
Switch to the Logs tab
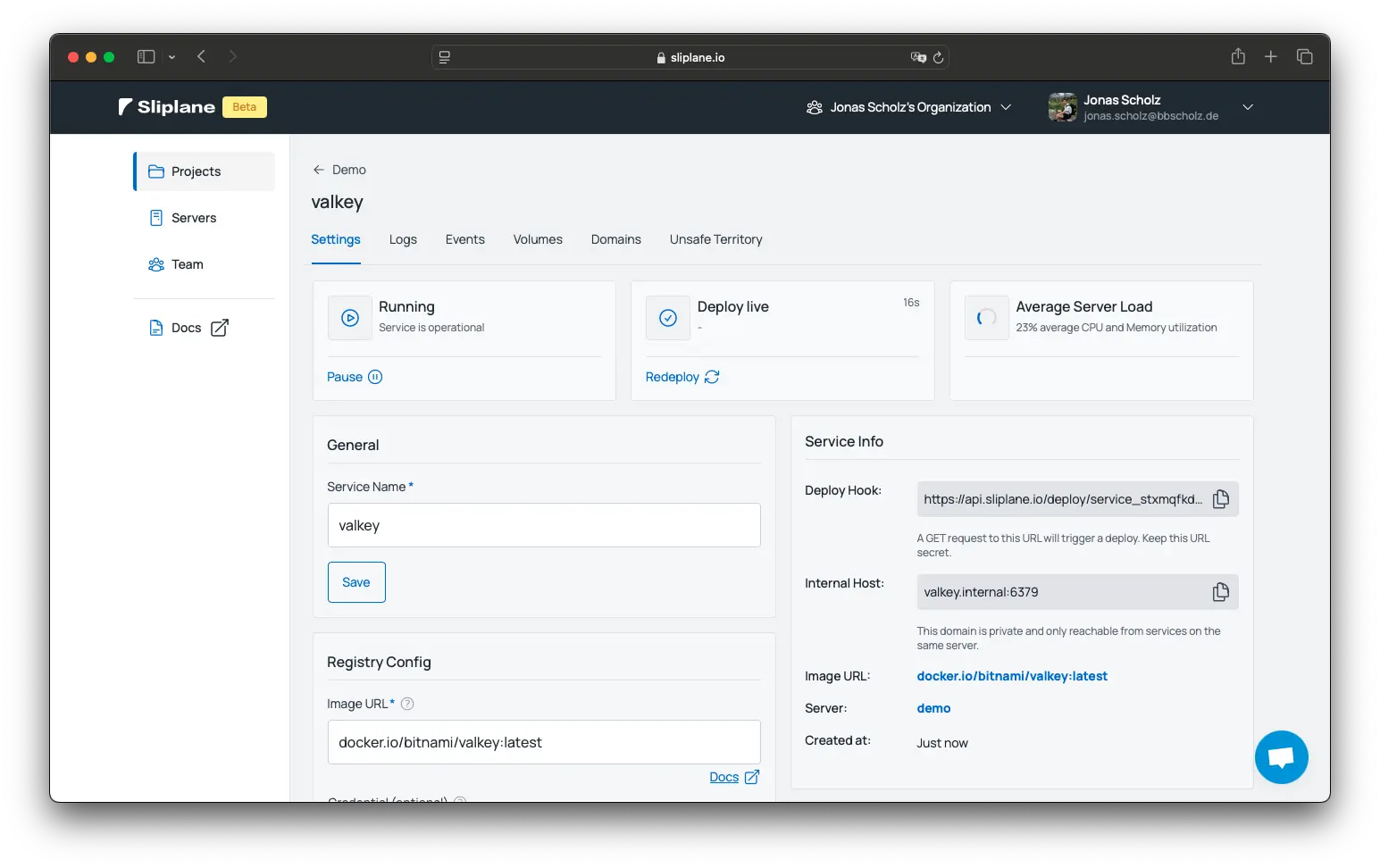[x=403, y=239]
